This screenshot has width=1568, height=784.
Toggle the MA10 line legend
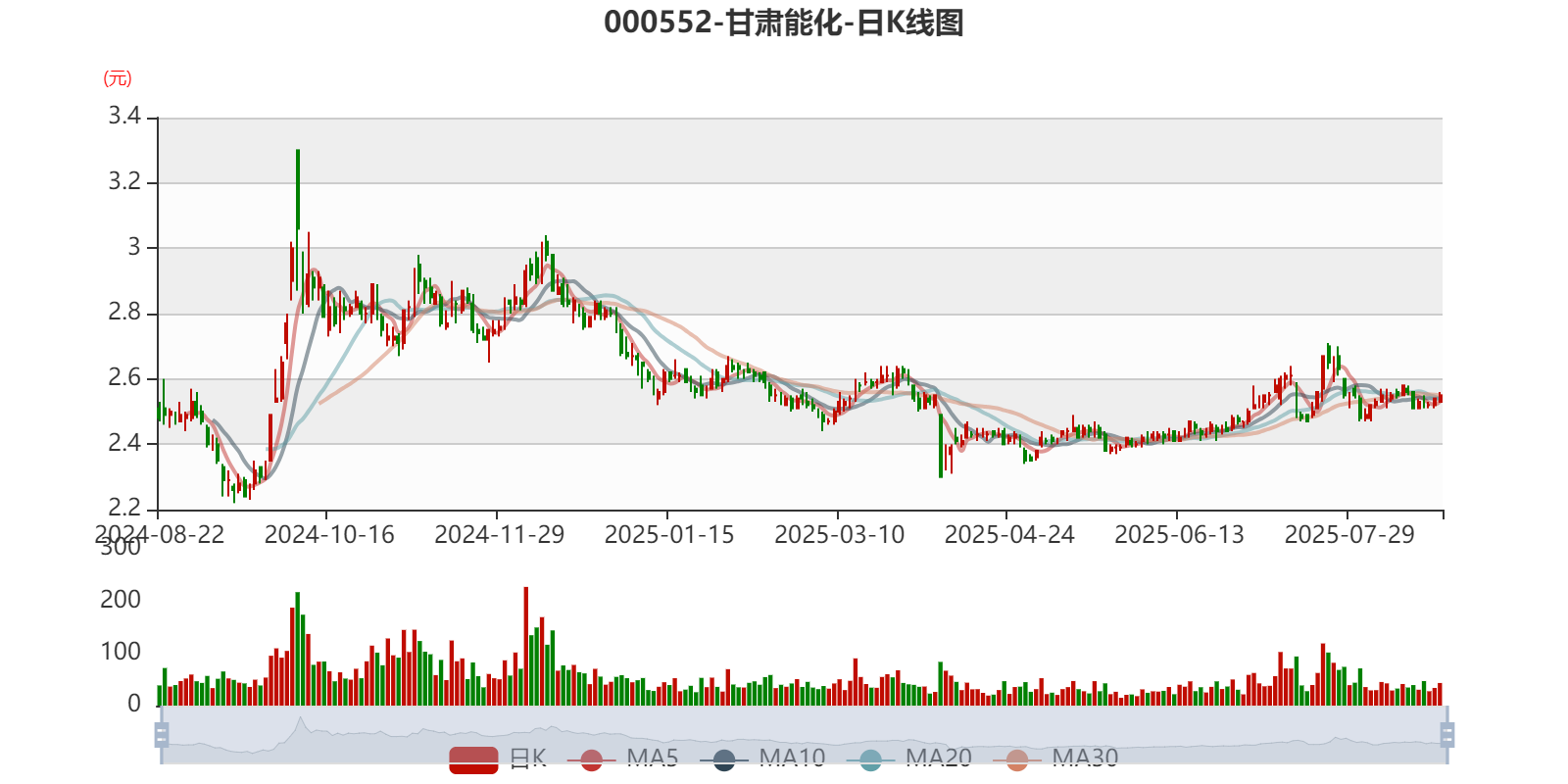point(762,759)
